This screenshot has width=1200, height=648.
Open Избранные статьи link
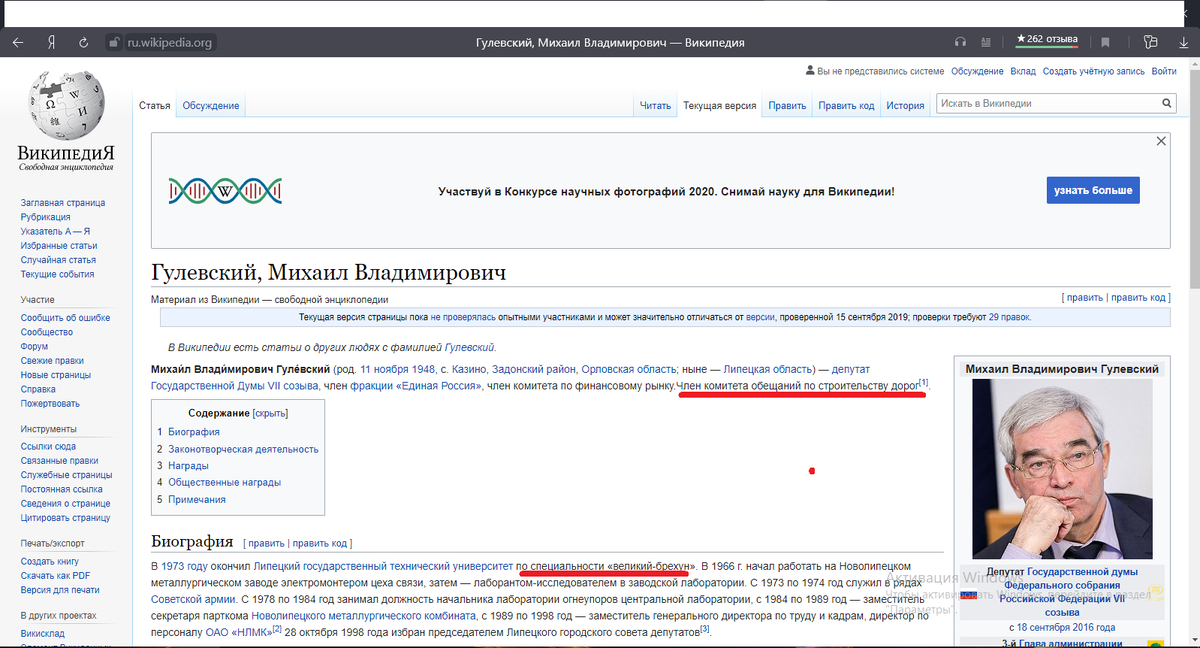59,246
